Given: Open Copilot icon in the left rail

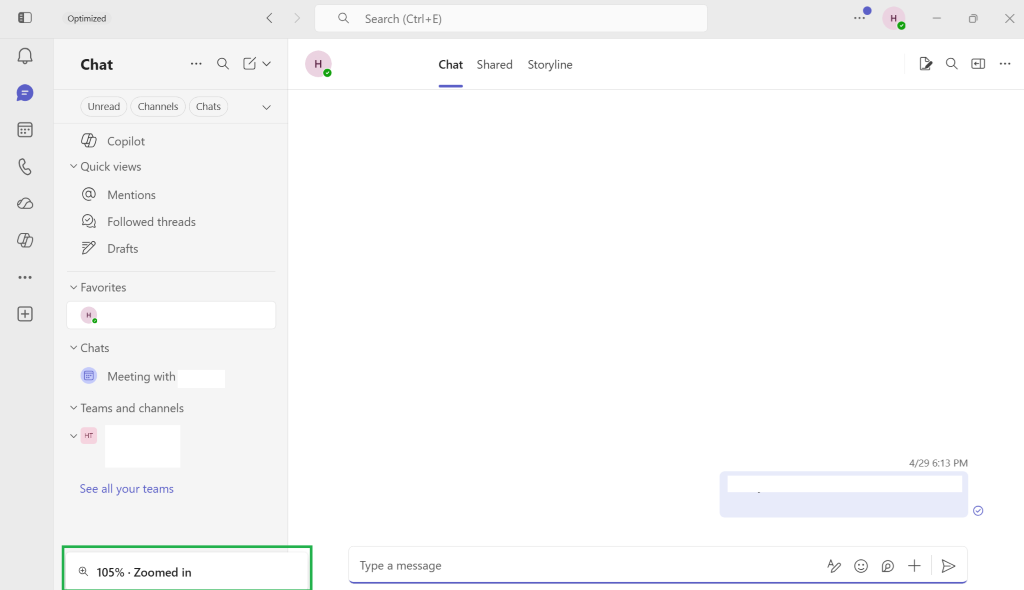Looking at the screenshot, I should 25,240.
